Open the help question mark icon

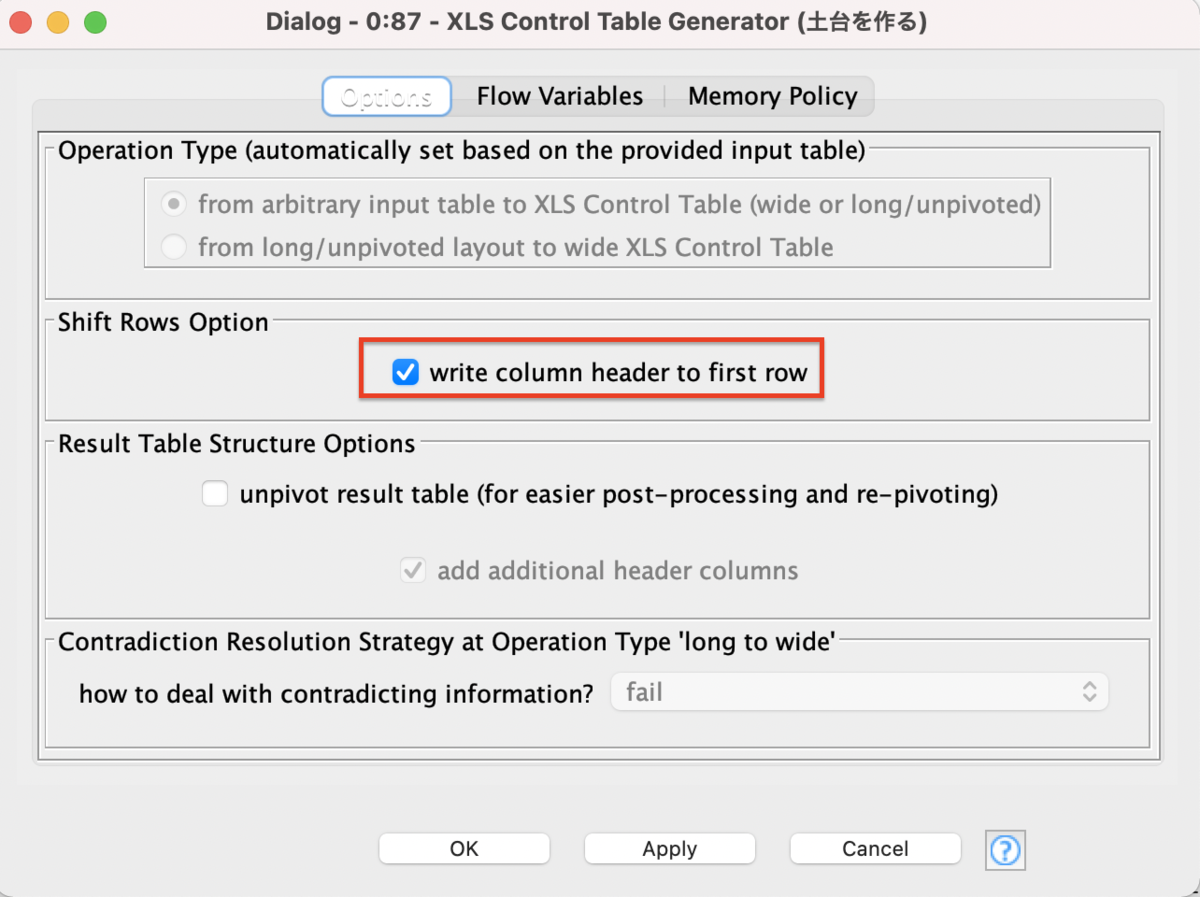1005,850
